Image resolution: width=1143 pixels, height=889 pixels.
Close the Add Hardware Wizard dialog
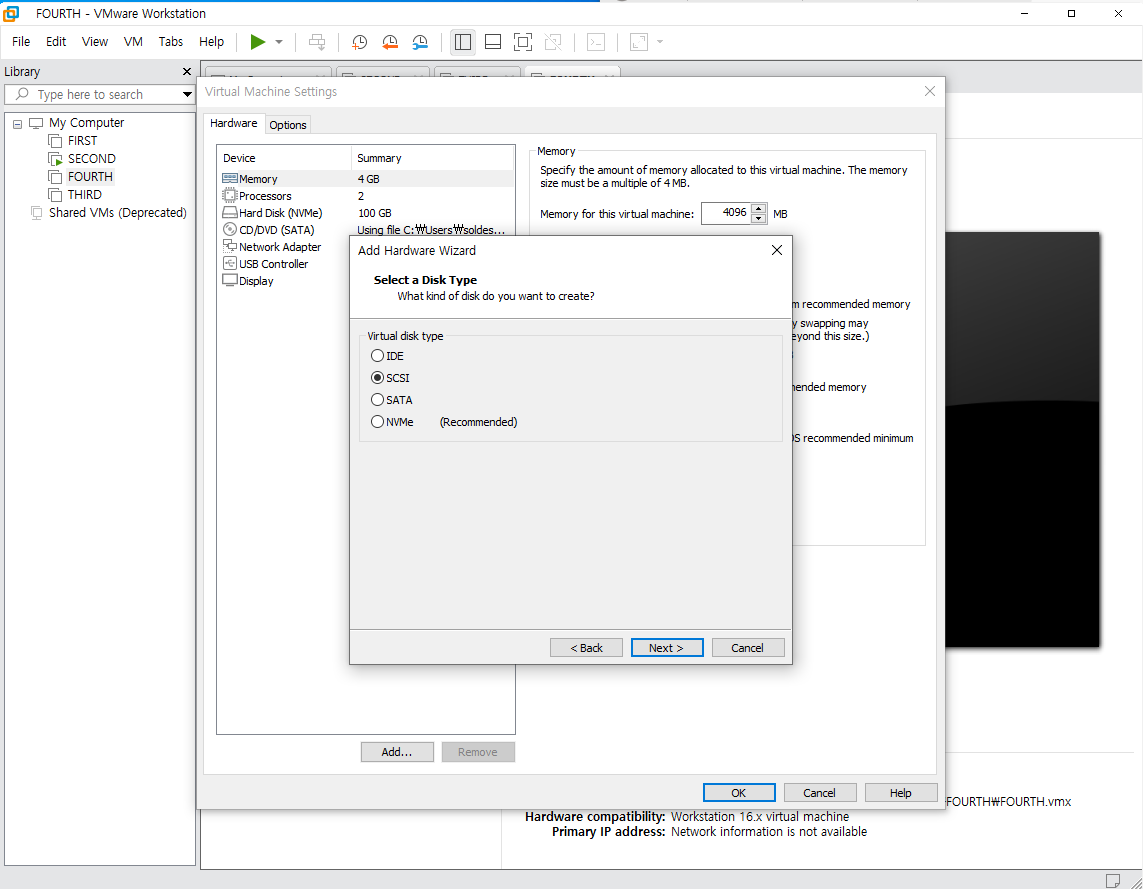777,251
